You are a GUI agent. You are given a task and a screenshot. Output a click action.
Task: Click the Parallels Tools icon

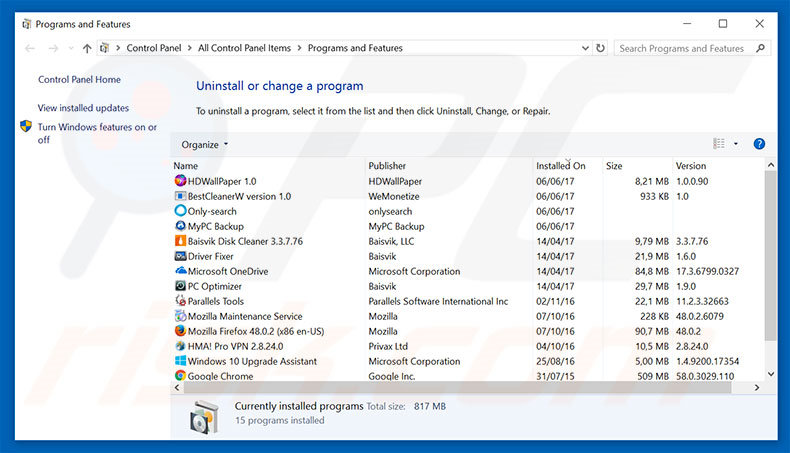pos(180,301)
